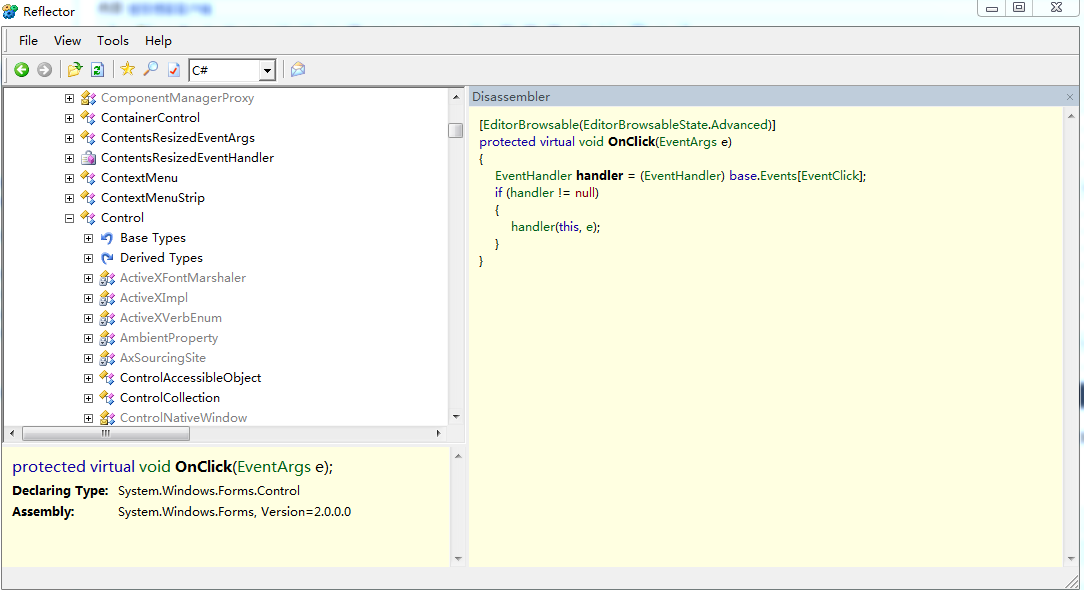This screenshot has height=590, width=1084.
Task: Click the grey Forward arrow button
Action: [x=44, y=70]
